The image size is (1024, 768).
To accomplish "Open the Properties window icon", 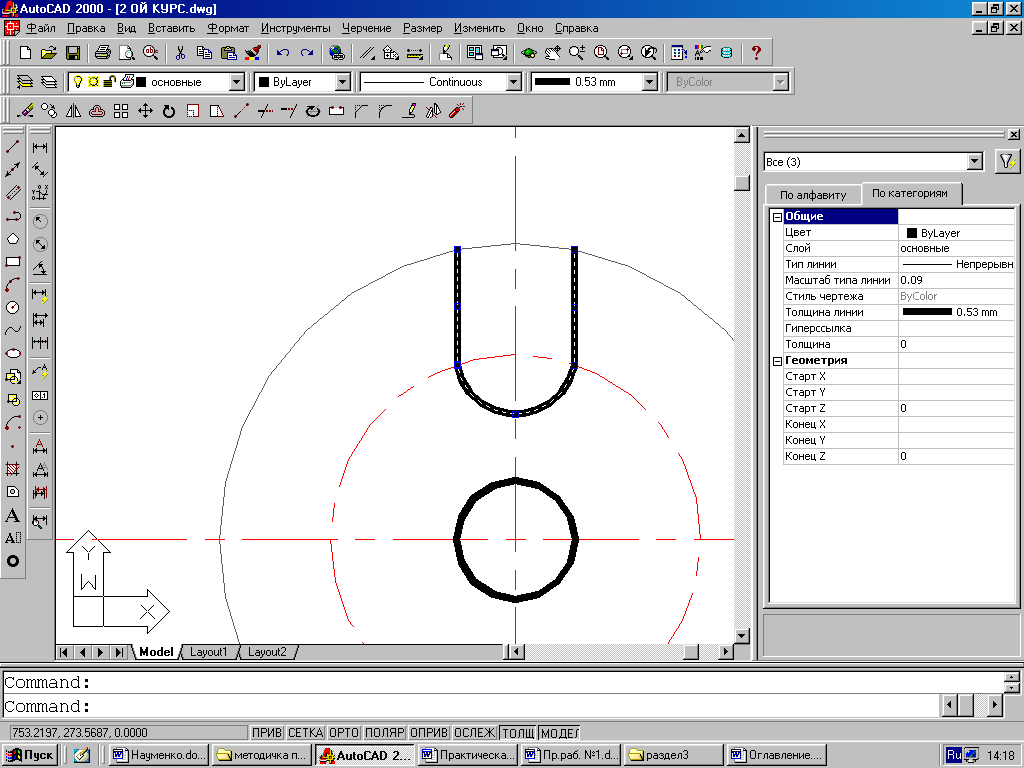I will [x=679, y=53].
